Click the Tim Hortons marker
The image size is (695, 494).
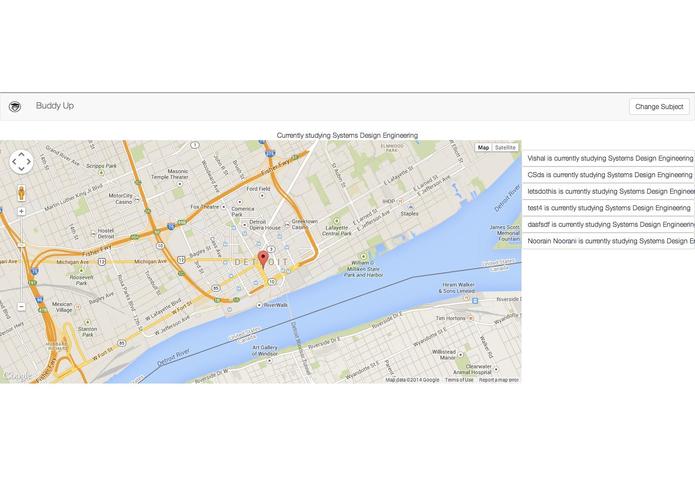(x=471, y=318)
